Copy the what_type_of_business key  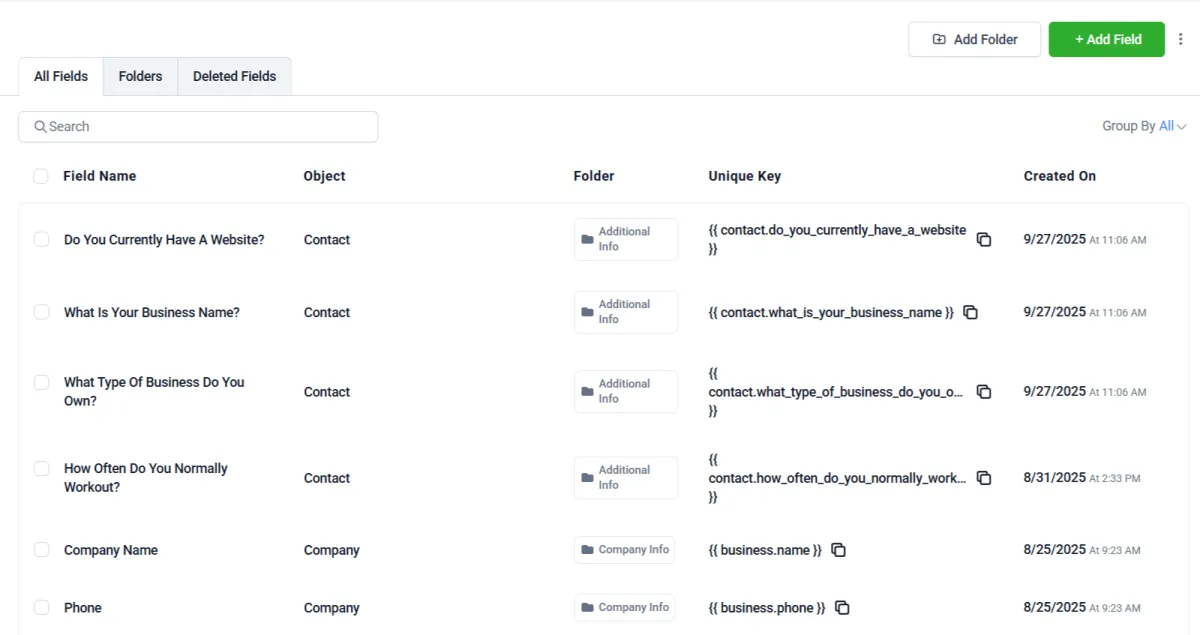tap(984, 392)
